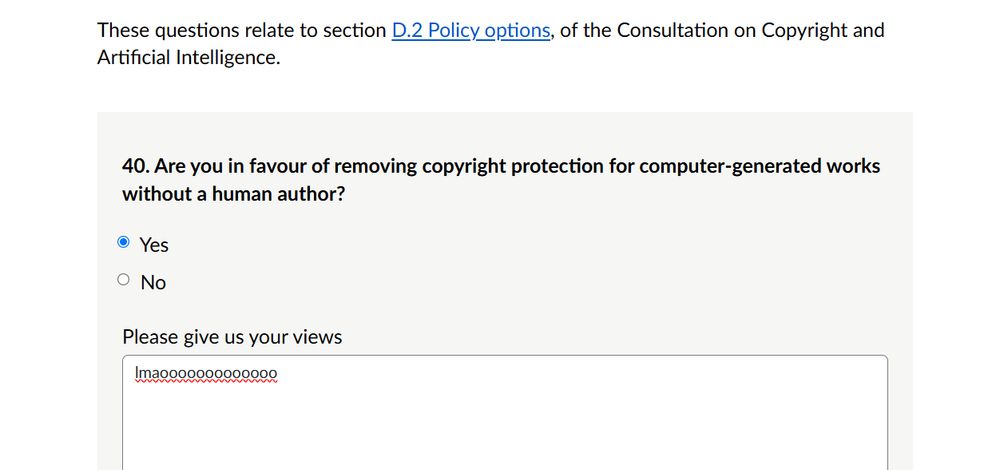Focus the views text area
The image size is (1000, 470).
click(x=505, y=420)
